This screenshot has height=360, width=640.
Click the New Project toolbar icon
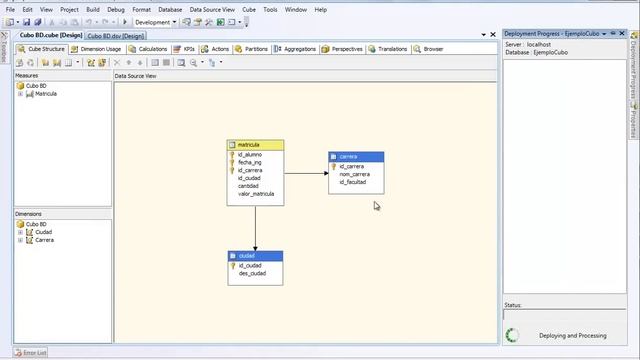10,22
